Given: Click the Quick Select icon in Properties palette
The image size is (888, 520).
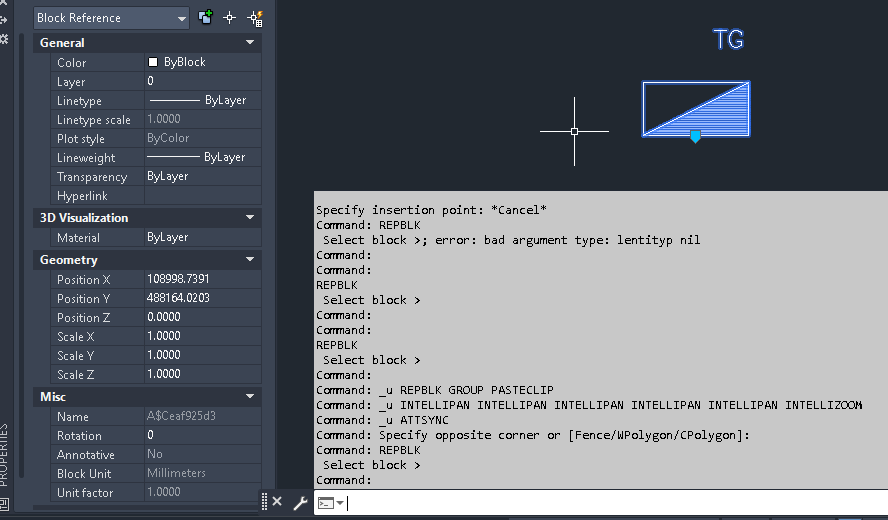Looking at the screenshot, I should (x=255, y=18).
